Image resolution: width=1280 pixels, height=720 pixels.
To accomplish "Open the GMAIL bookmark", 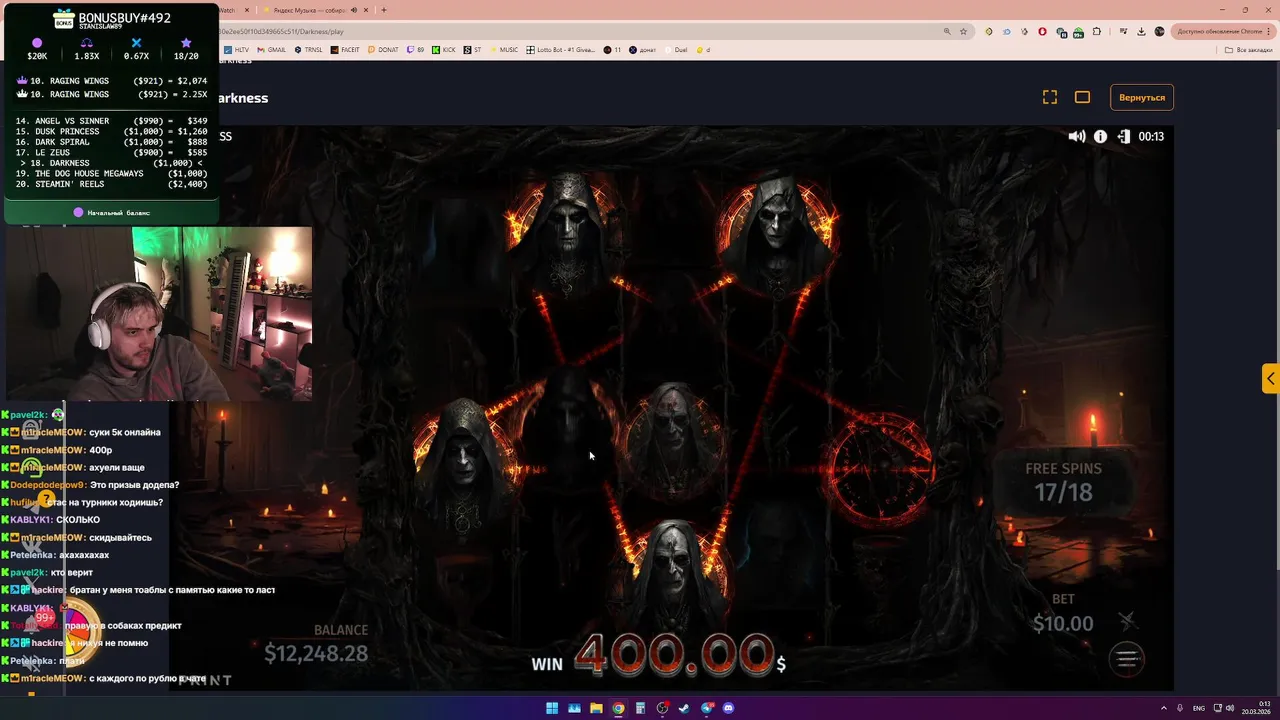I will click(x=271, y=49).
